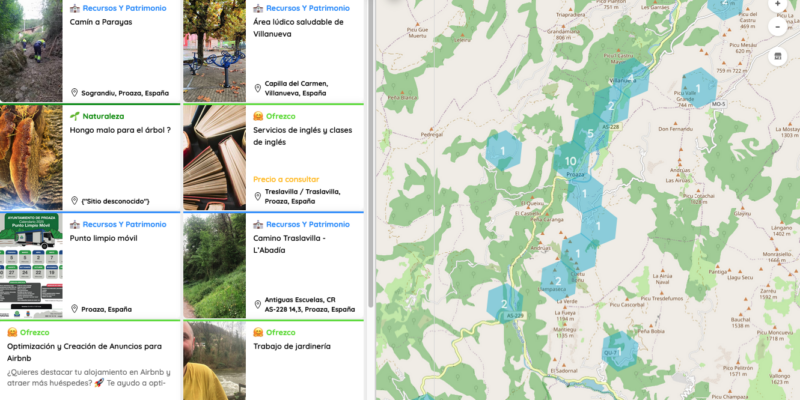Click the building icon on the Camín a Parayas card
The width and height of the screenshot is (800, 400).
point(74,8)
